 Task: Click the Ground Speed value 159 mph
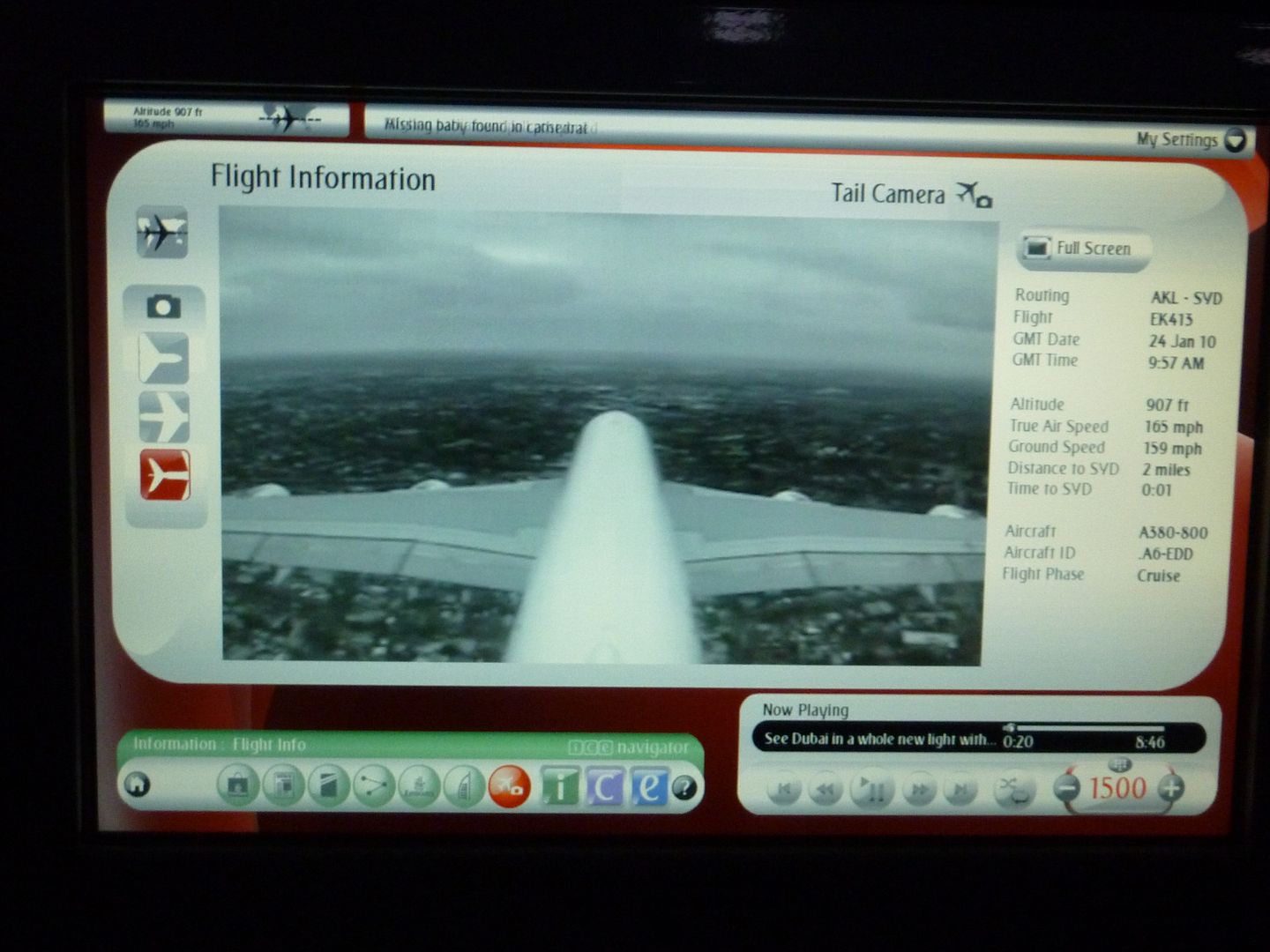[x=1173, y=449]
